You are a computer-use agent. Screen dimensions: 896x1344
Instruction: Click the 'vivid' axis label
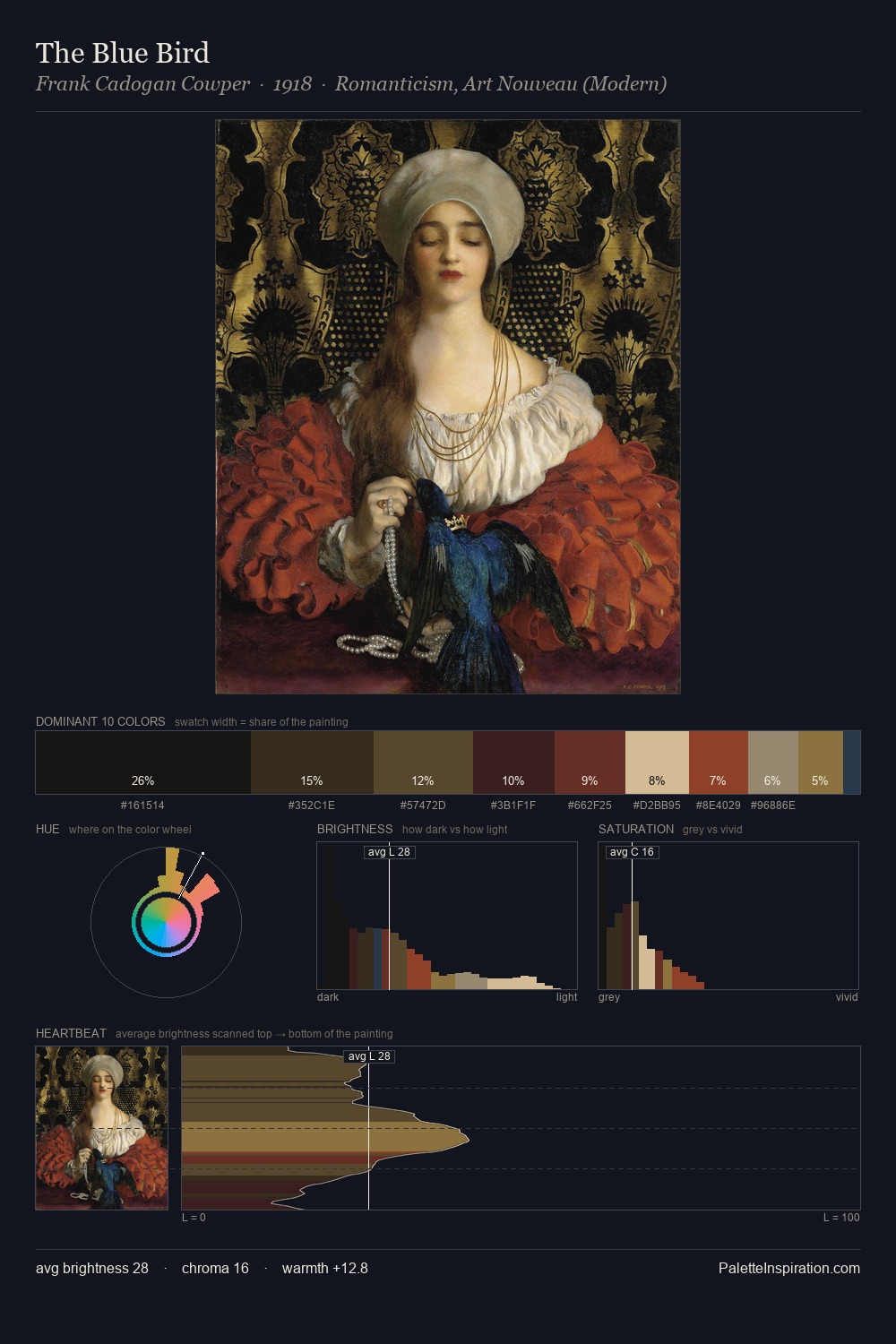847,996
